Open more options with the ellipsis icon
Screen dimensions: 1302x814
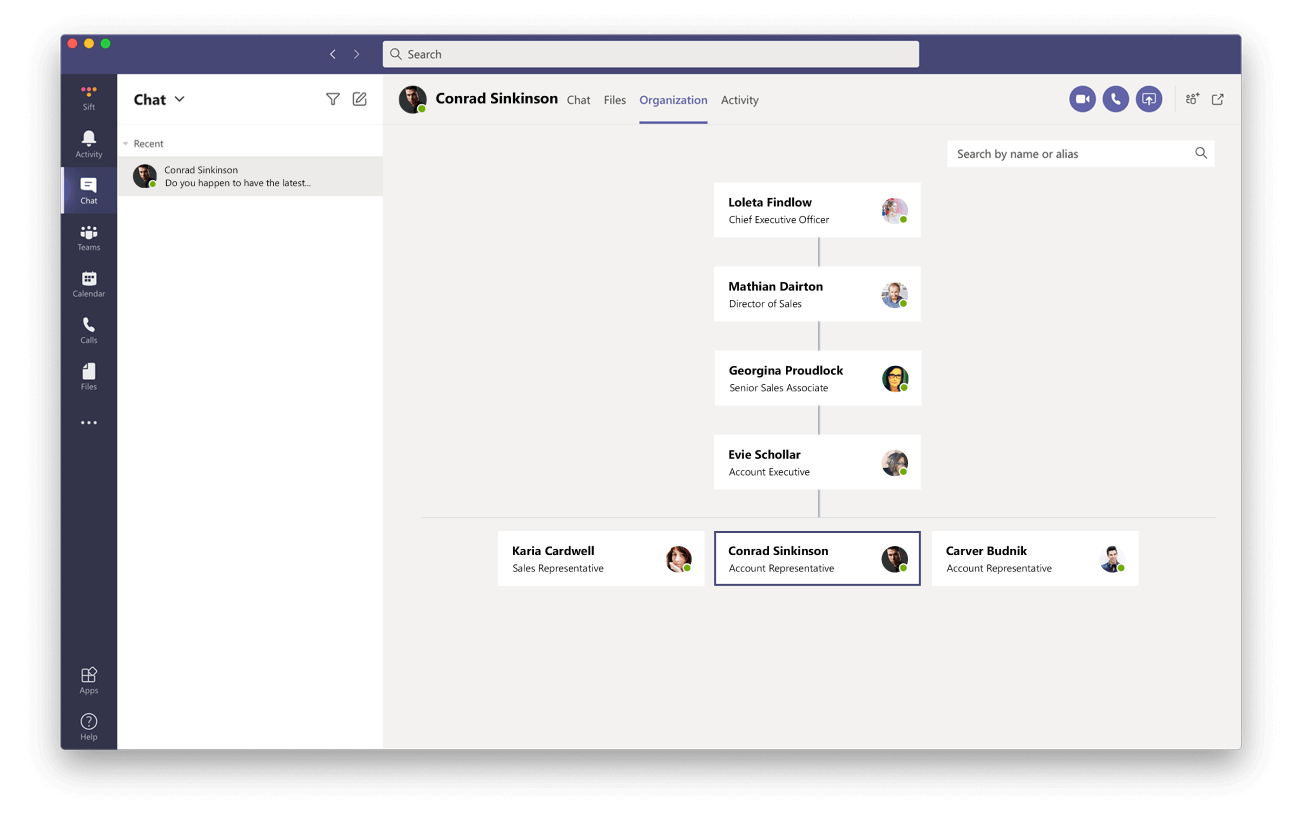click(x=88, y=422)
